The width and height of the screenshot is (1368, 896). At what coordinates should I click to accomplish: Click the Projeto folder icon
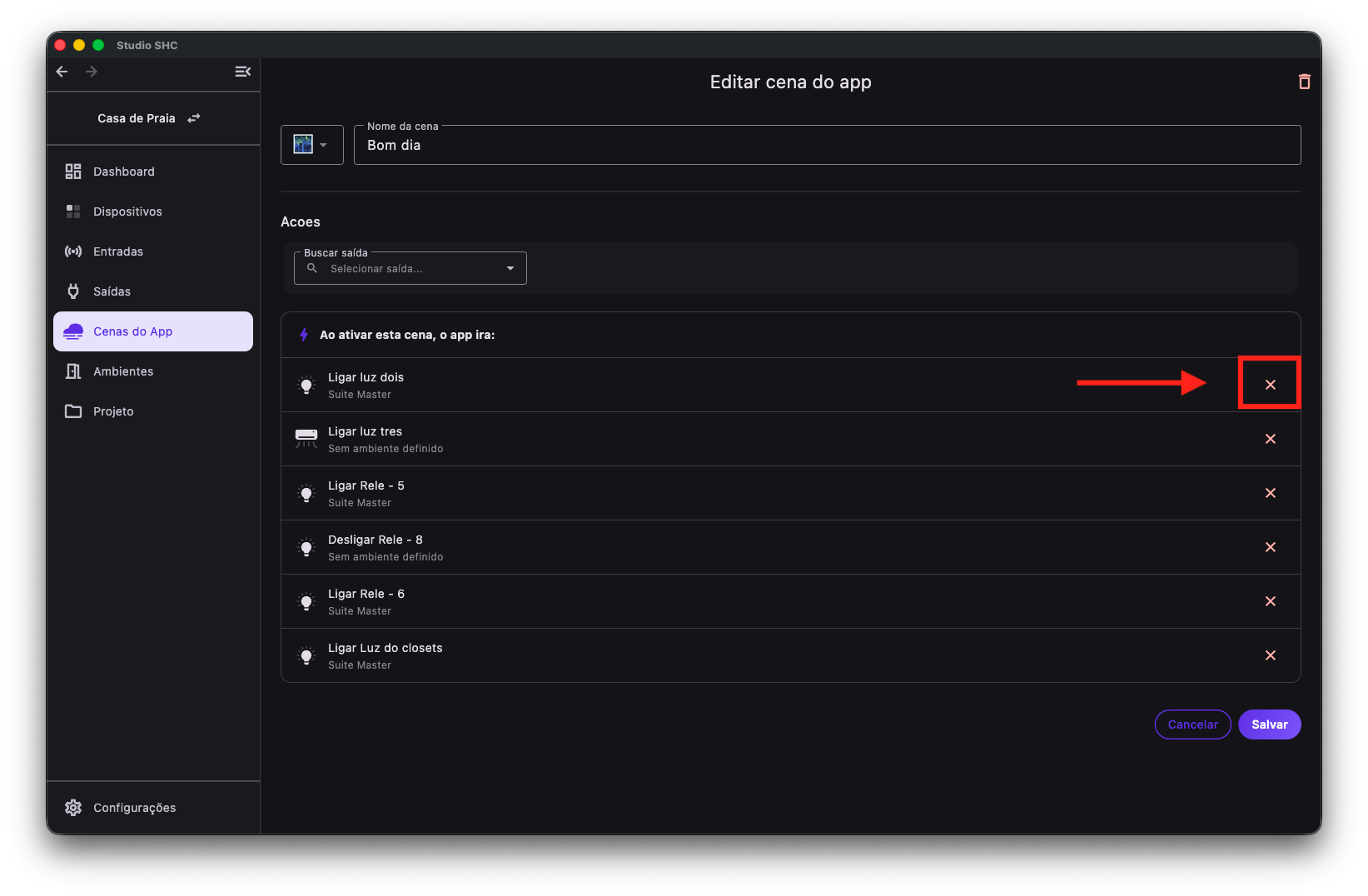73,411
